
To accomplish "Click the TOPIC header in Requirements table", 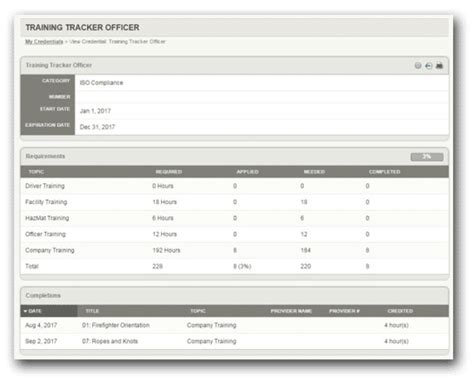I will (x=36, y=172).
